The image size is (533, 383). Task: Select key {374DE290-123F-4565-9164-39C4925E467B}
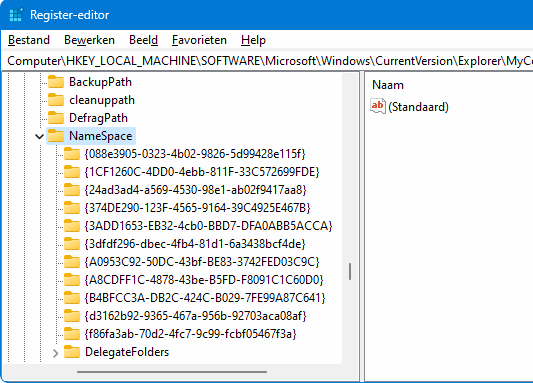(197, 208)
